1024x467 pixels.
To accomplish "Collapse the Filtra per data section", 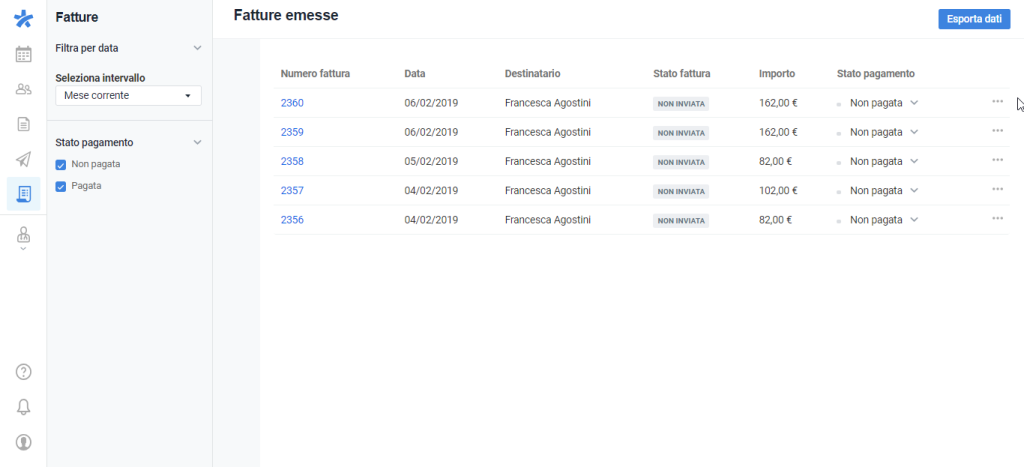I will point(197,48).
